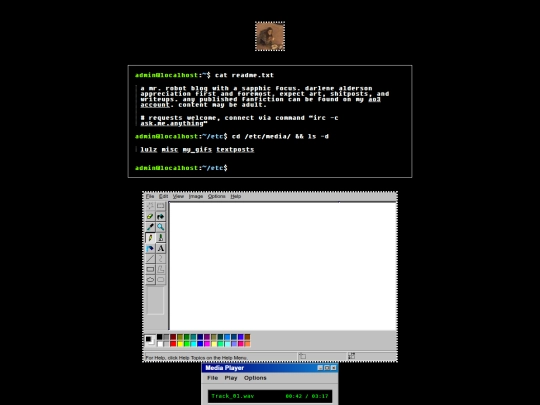Image resolution: width=540 pixels, height=405 pixels.
Task: Pick the white color swatch
Action: click(x=159, y=344)
